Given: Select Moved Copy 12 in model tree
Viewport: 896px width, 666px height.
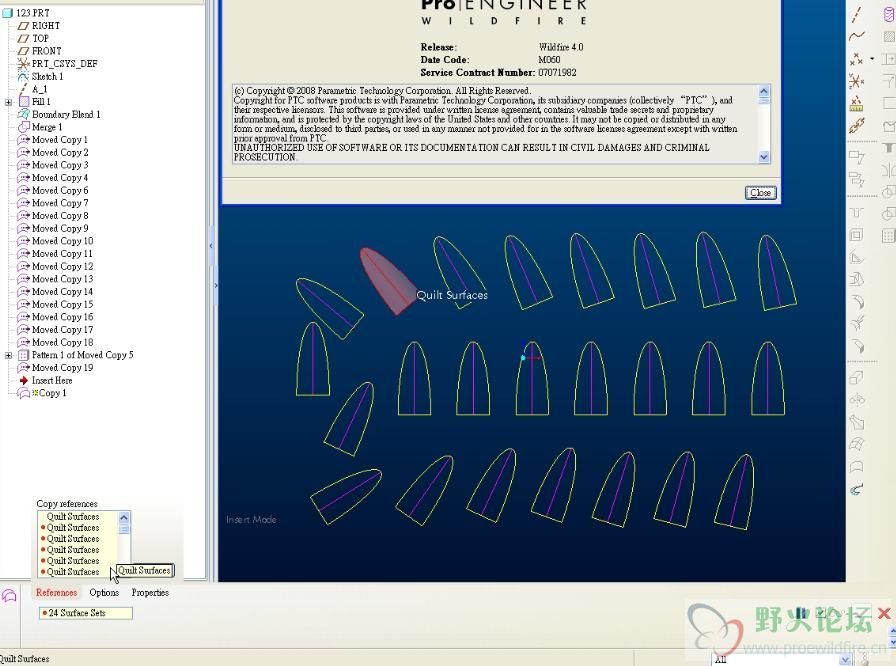Looking at the screenshot, I should (62, 267).
